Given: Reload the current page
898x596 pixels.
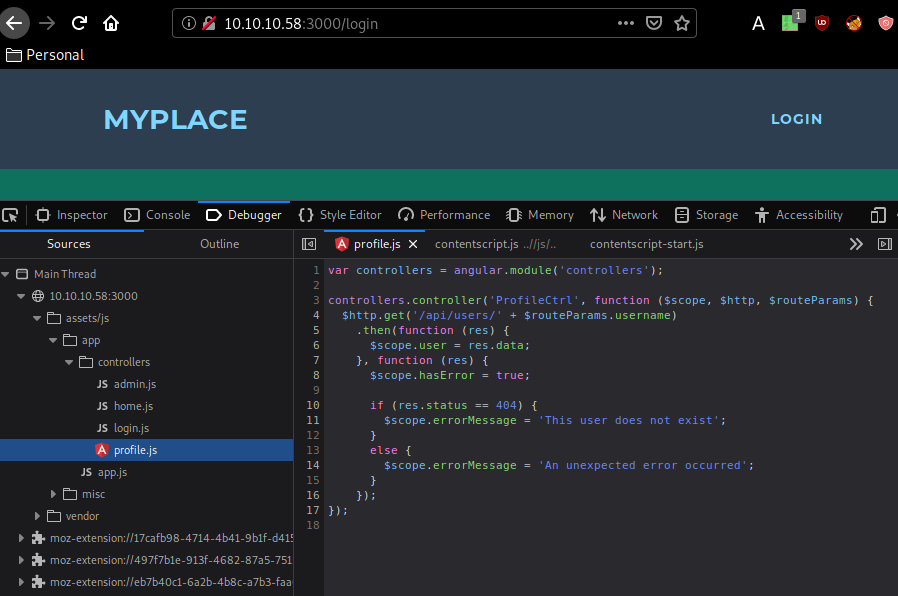Looking at the screenshot, I should pos(79,22).
